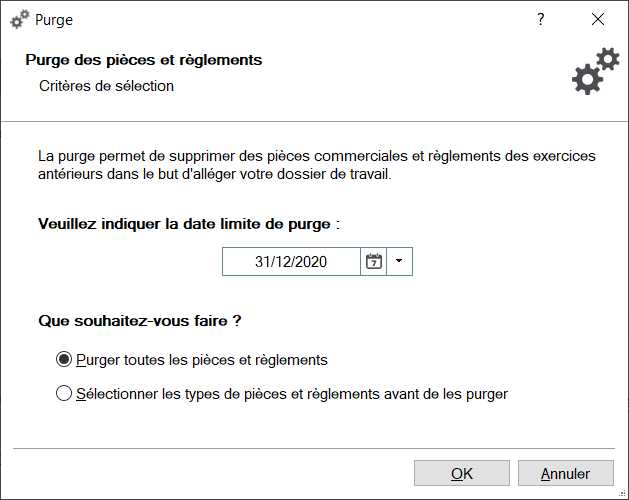This screenshot has width=629, height=500.
Task: Confirm with the OK button
Action: (462, 474)
